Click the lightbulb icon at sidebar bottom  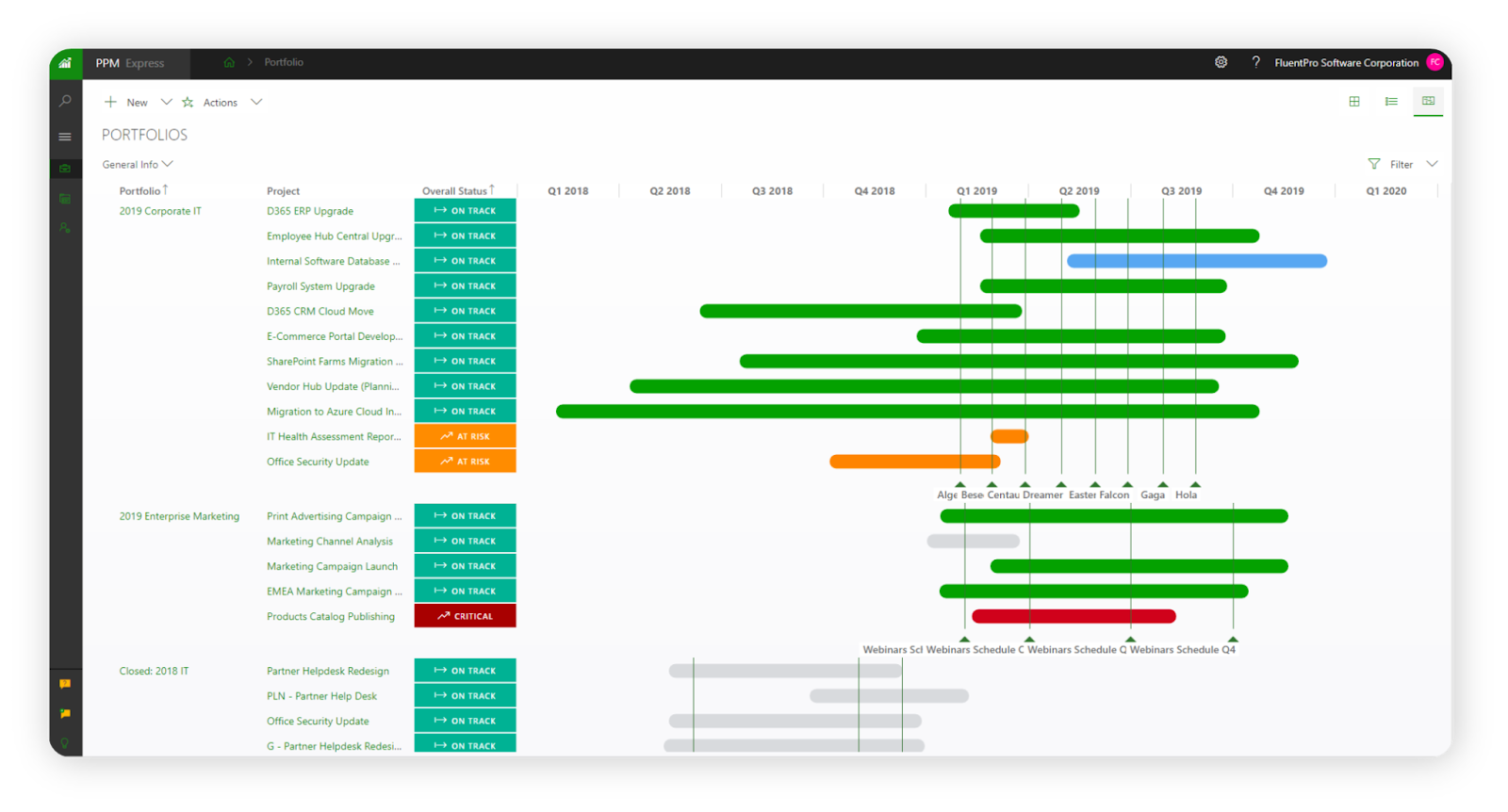pyautogui.click(x=65, y=743)
